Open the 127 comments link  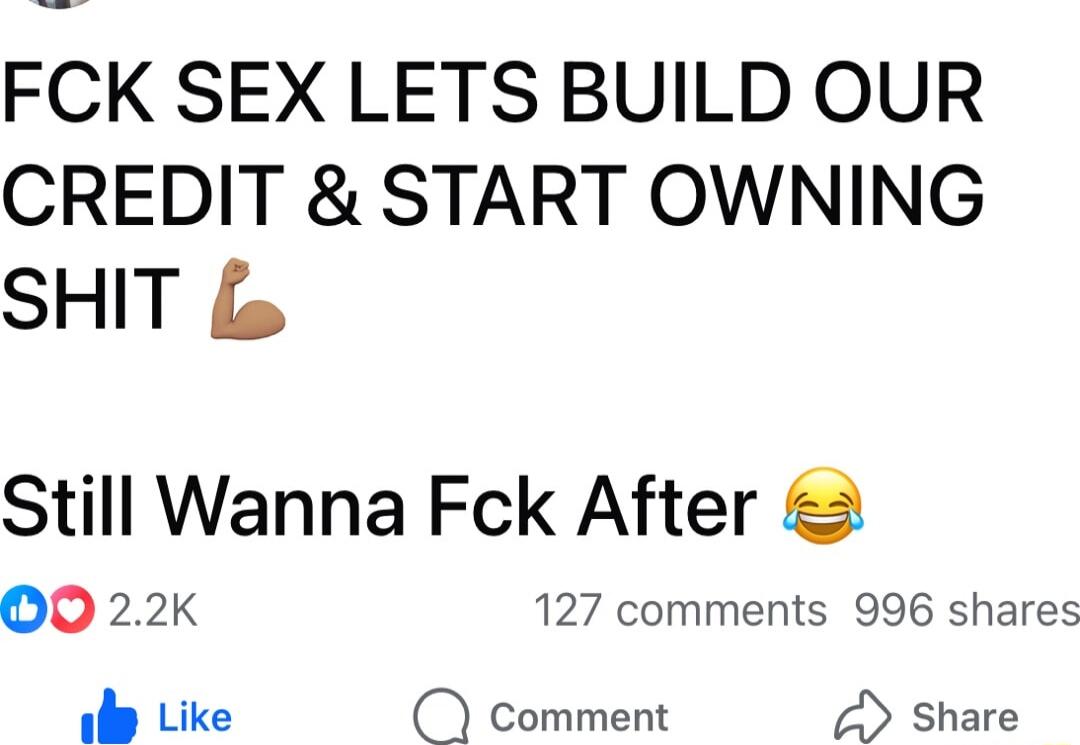[680, 610]
